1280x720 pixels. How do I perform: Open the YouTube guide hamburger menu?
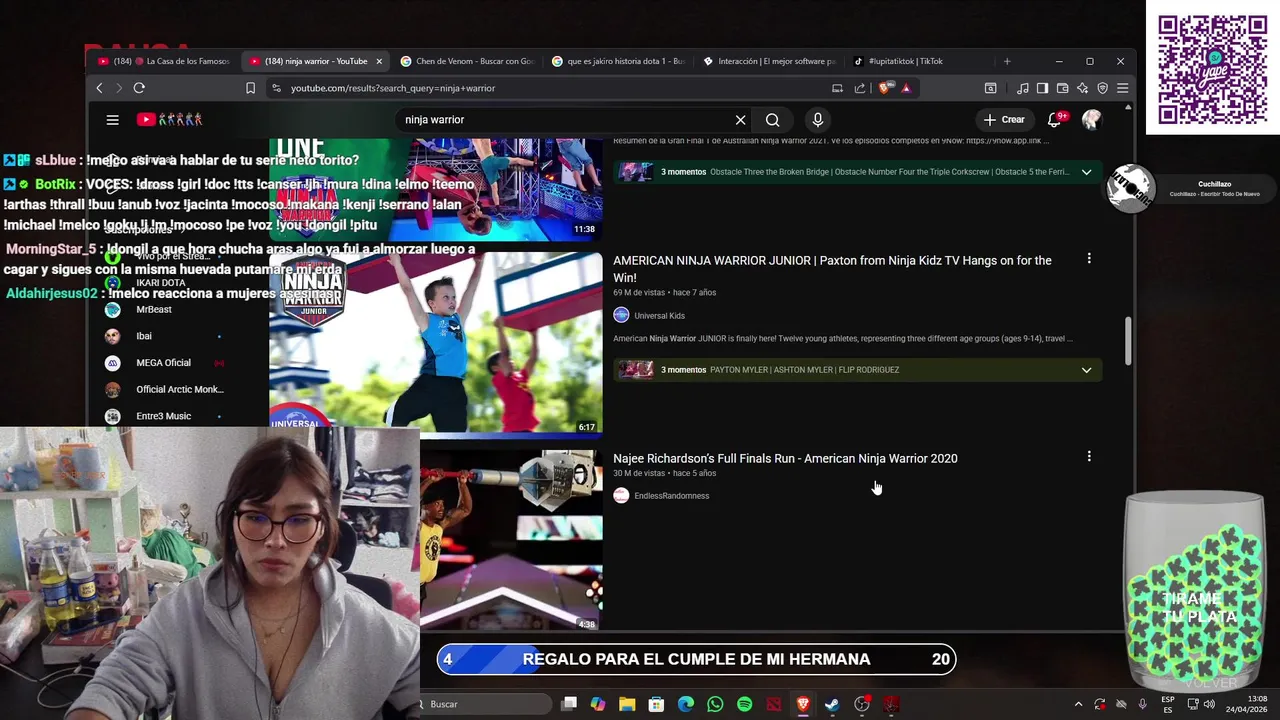click(112, 120)
